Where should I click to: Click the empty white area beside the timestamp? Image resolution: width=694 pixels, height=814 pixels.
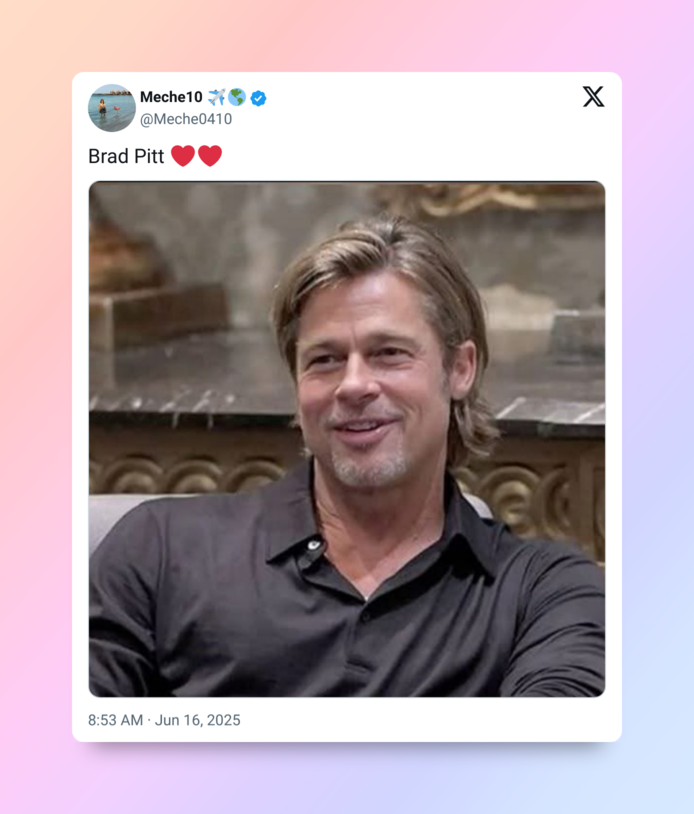(x=426, y=720)
